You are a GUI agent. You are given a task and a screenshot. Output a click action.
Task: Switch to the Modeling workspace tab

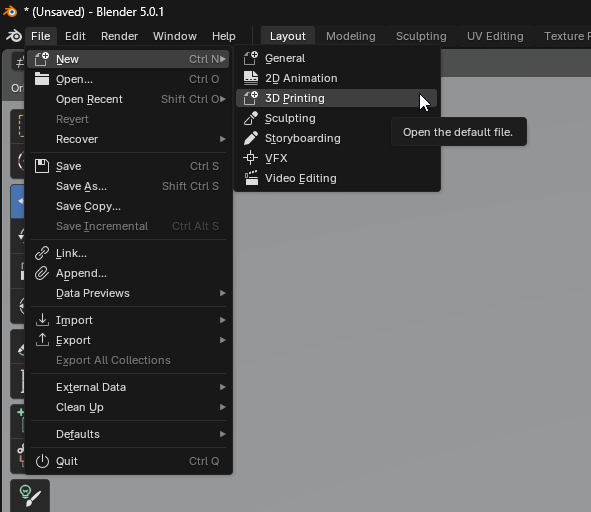[x=351, y=36]
